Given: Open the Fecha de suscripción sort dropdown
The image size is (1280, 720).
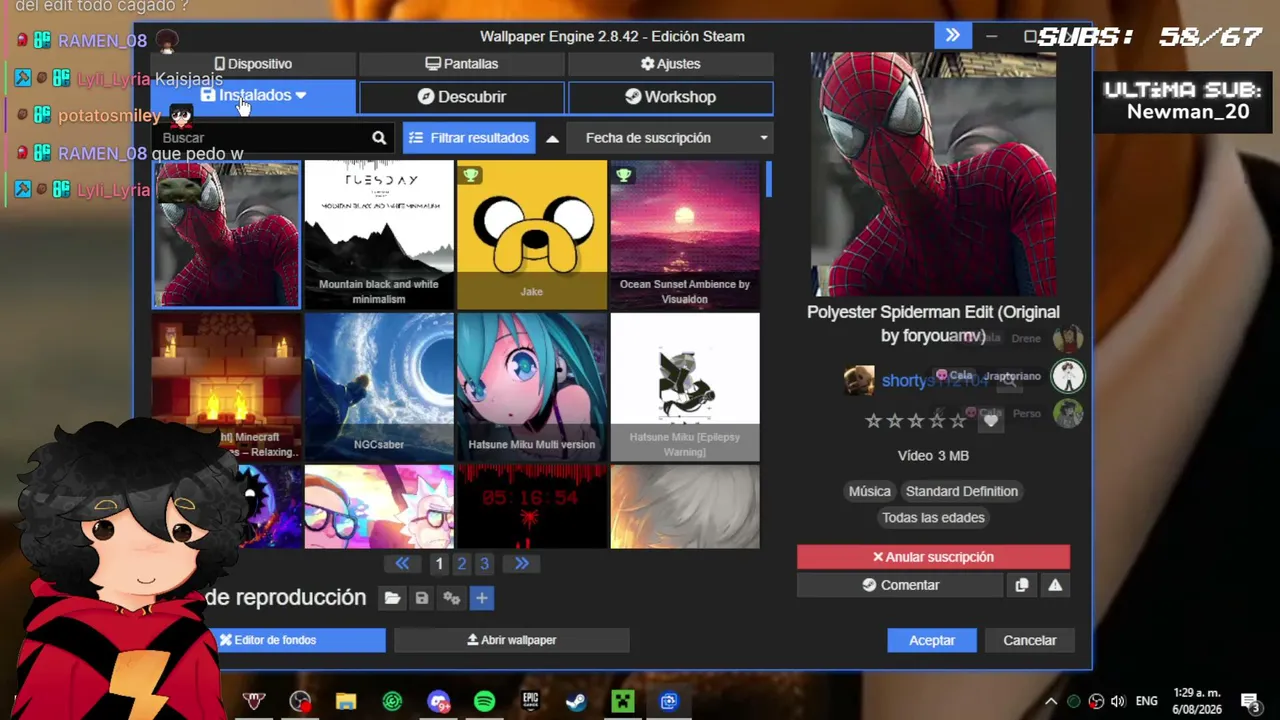Looking at the screenshot, I should 670,138.
